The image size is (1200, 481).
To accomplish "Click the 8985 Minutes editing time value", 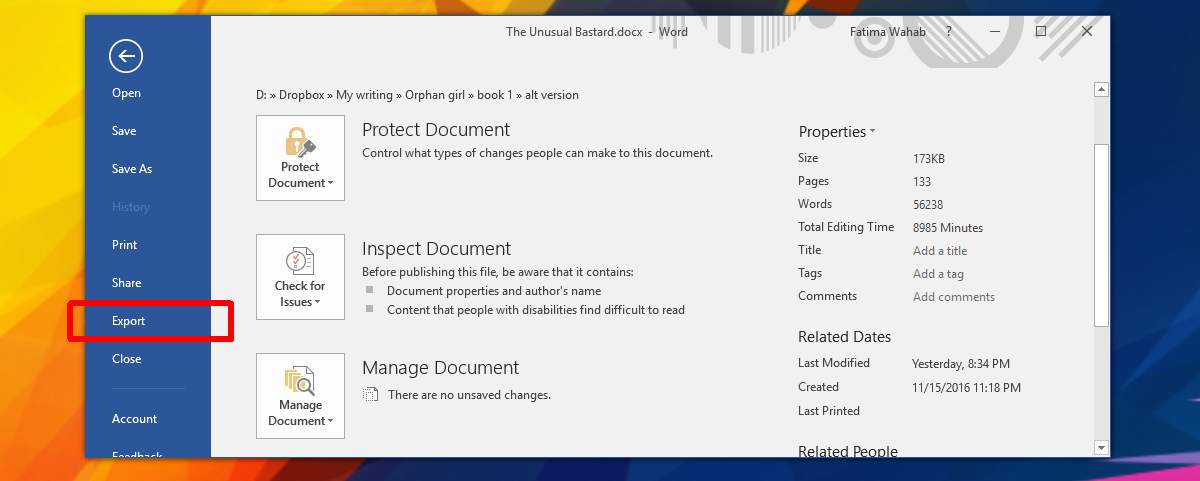I will tap(947, 228).
